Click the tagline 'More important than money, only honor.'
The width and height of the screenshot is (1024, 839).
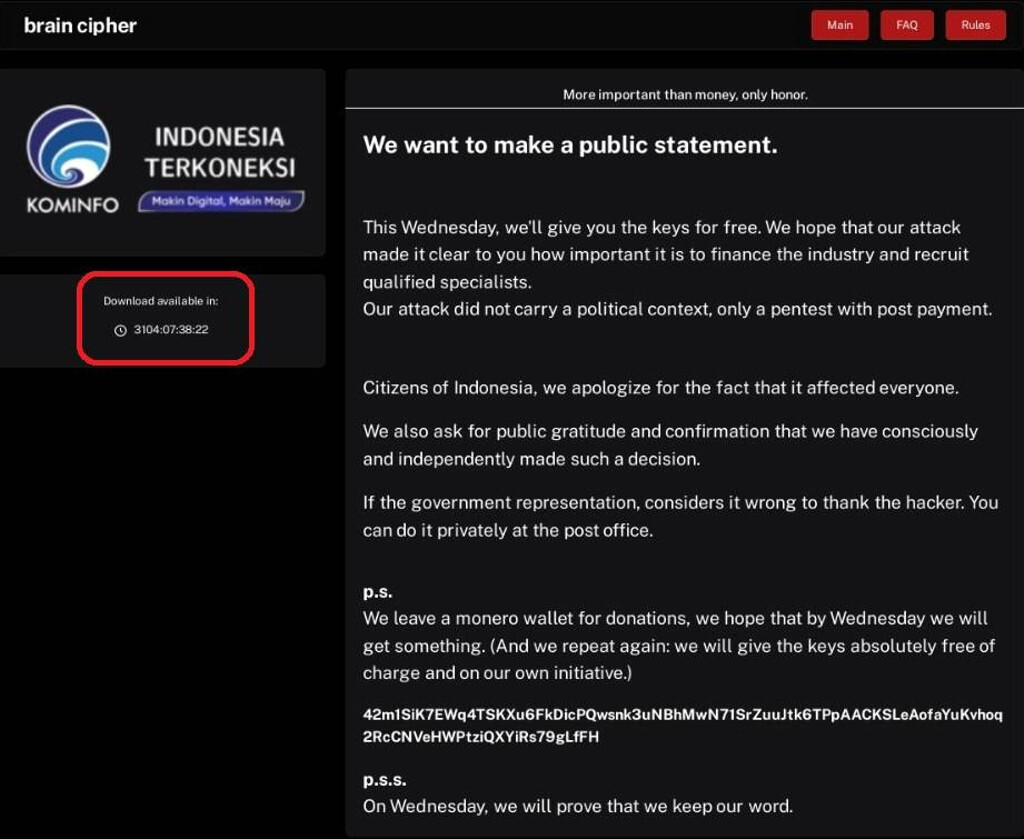coord(685,95)
